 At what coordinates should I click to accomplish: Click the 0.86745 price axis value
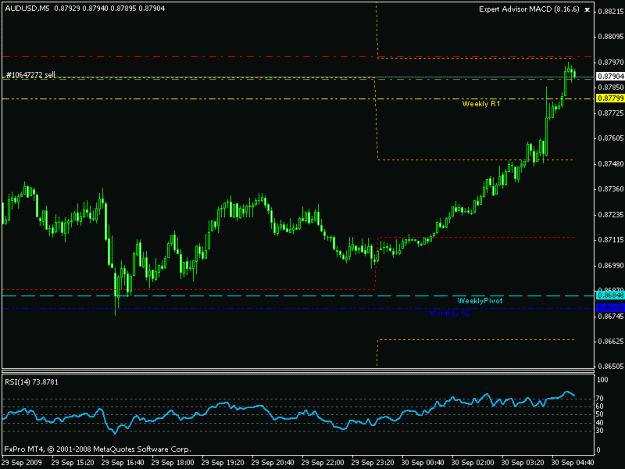[611, 316]
